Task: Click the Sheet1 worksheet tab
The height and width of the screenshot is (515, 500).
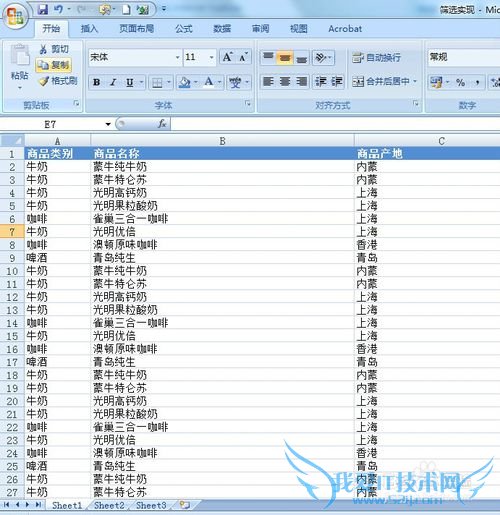Action: (x=67, y=505)
